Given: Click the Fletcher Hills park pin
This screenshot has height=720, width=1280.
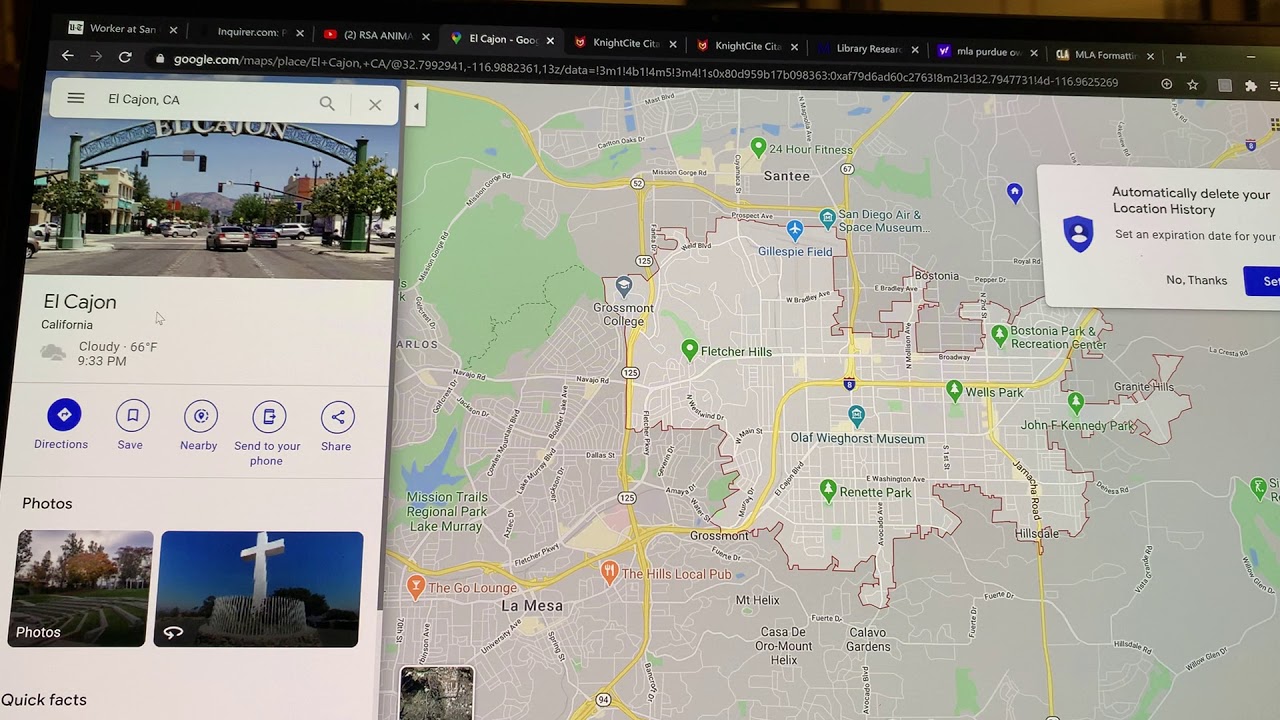Looking at the screenshot, I should [689, 350].
